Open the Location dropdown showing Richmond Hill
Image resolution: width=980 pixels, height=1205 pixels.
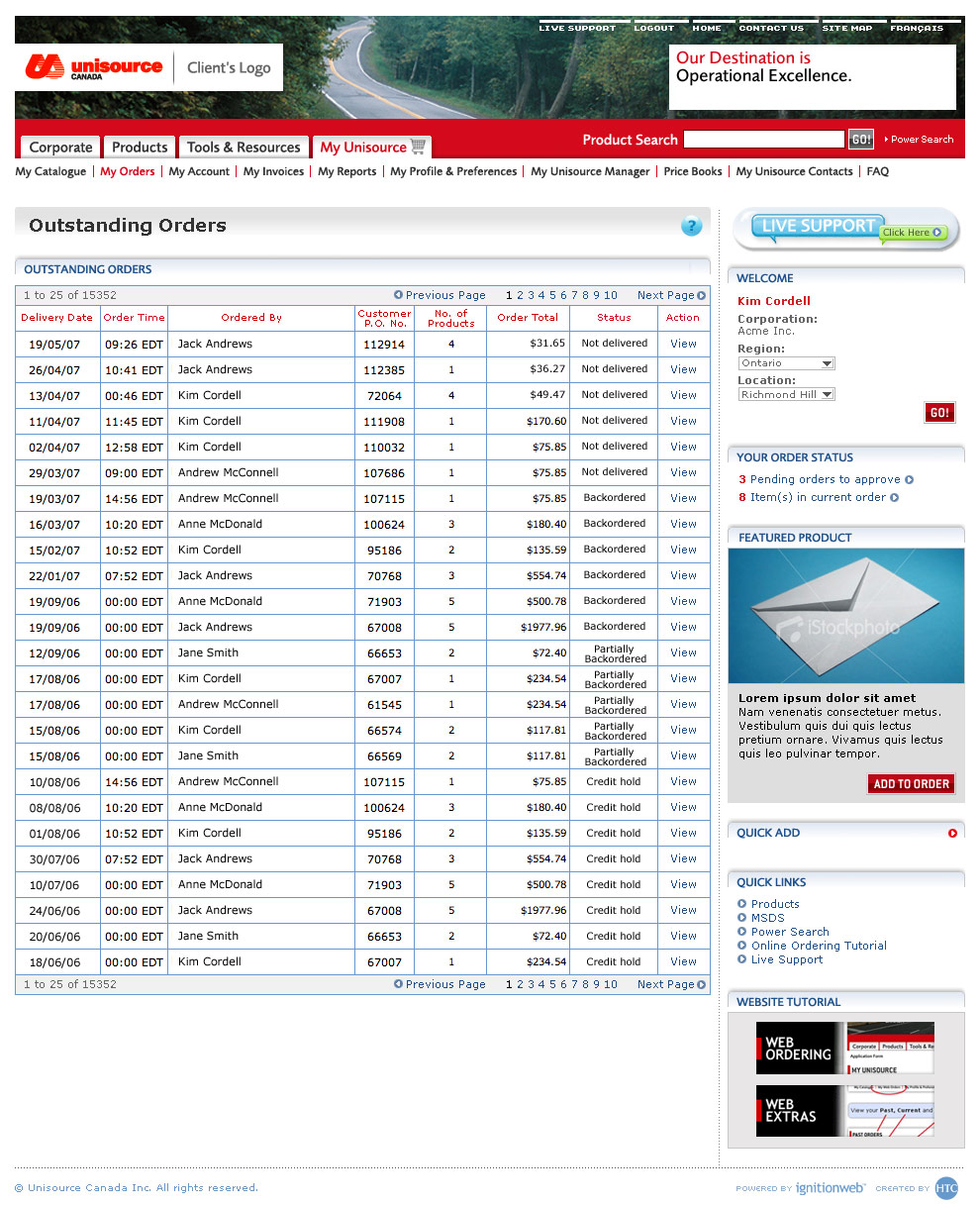(786, 395)
